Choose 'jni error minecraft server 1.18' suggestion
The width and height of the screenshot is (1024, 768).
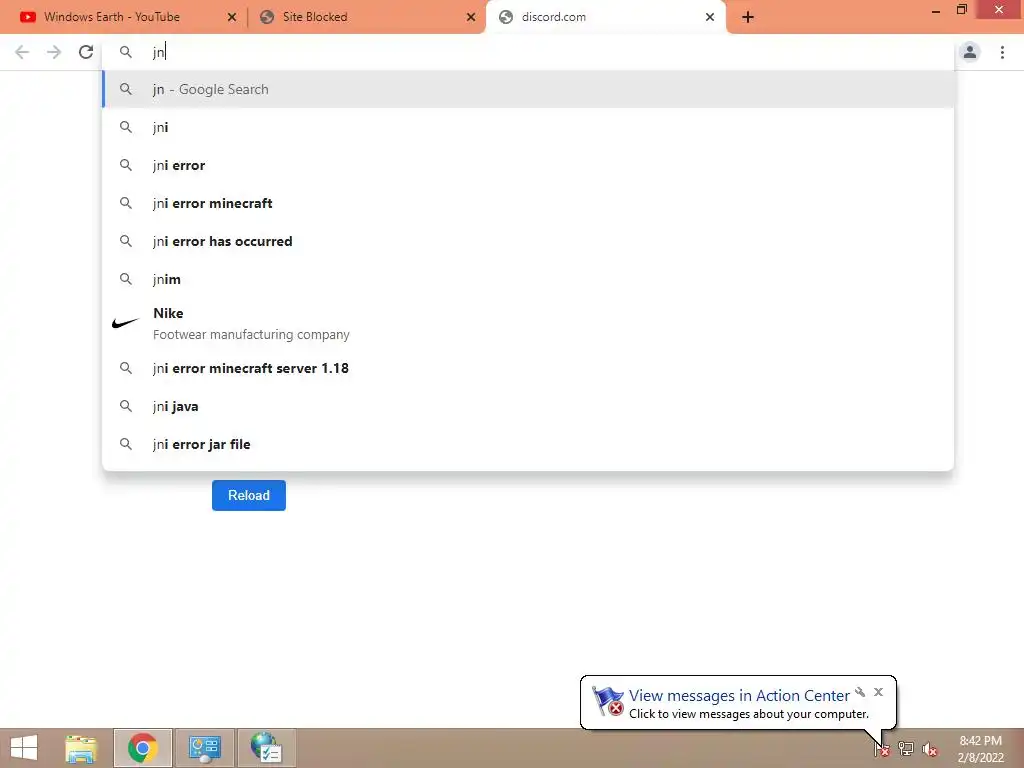(528, 368)
